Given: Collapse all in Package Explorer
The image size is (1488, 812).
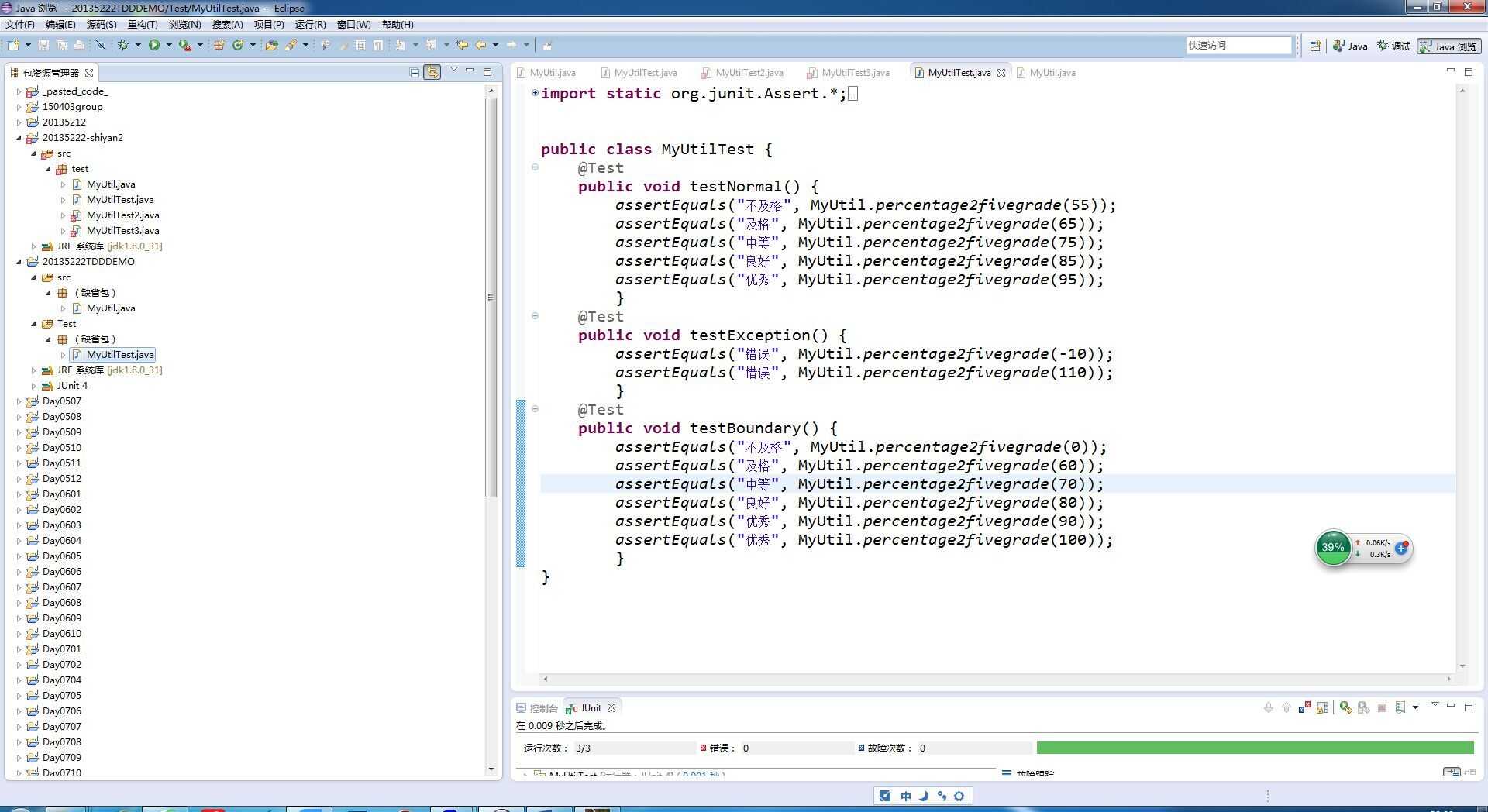Looking at the screenshot, I should [x=415, y=73].
